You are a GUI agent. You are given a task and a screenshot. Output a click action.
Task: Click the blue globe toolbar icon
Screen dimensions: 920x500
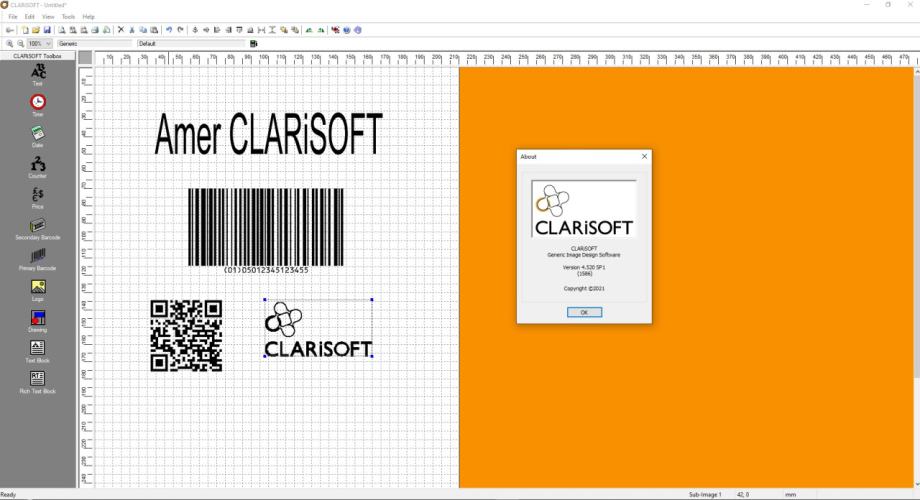[x=347, y=30]
